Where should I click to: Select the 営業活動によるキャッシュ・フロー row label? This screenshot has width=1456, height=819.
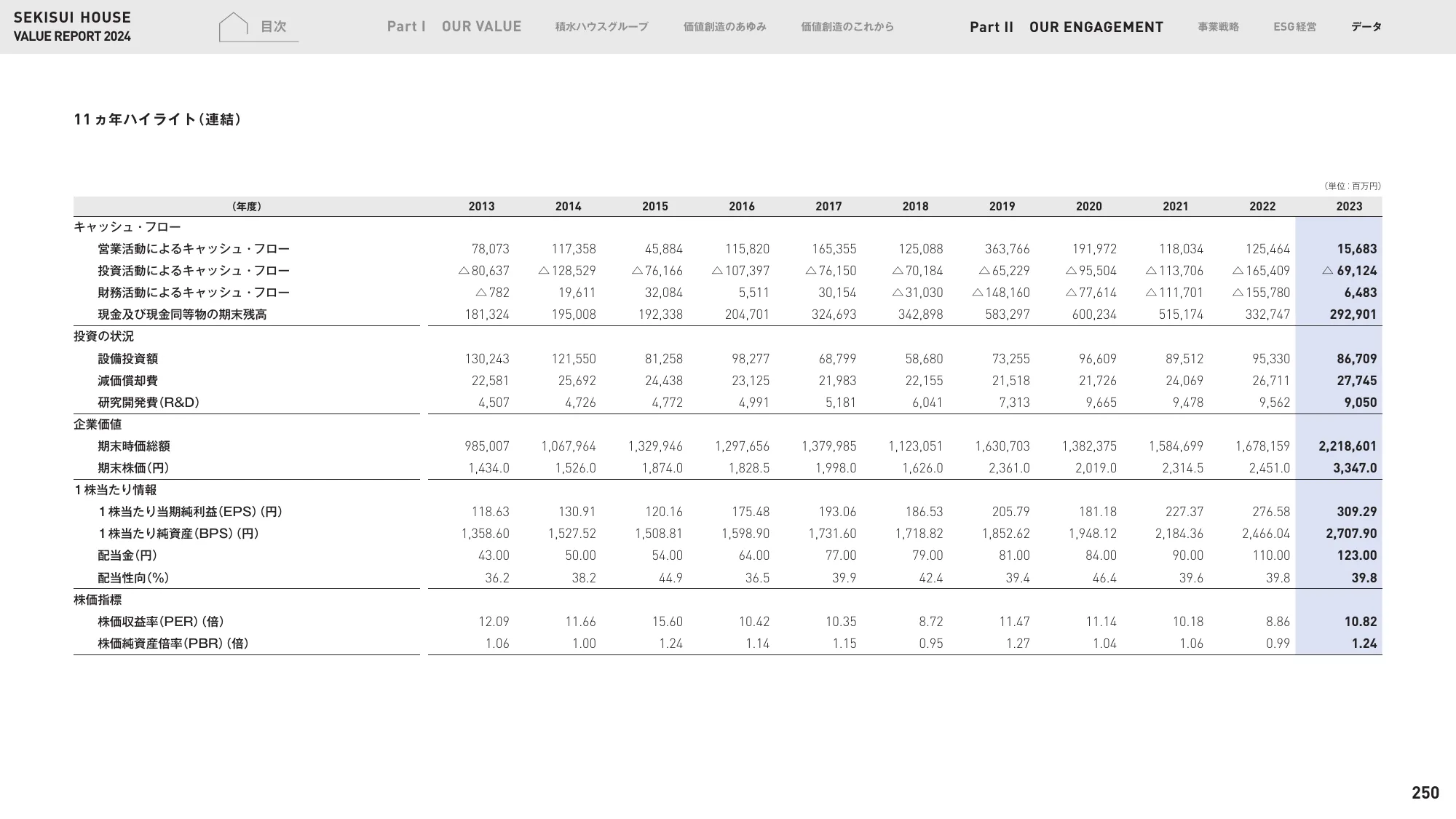coord(194,249)
